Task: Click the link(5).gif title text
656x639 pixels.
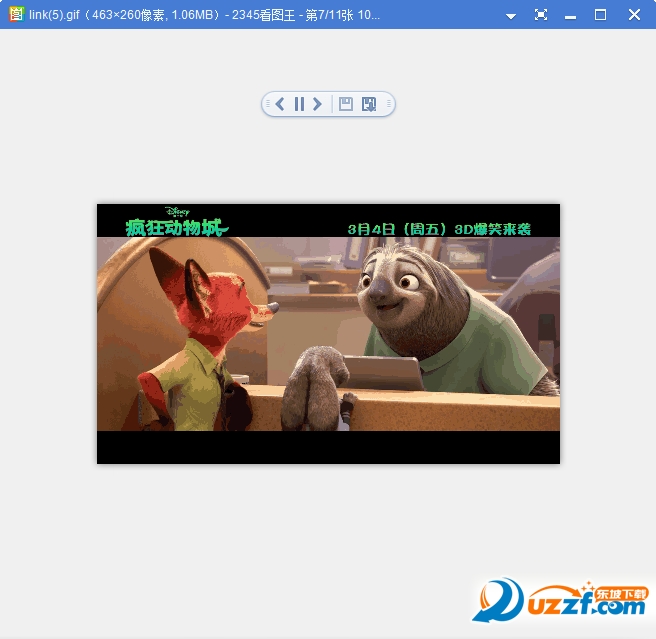Action: tap(54, 15)
